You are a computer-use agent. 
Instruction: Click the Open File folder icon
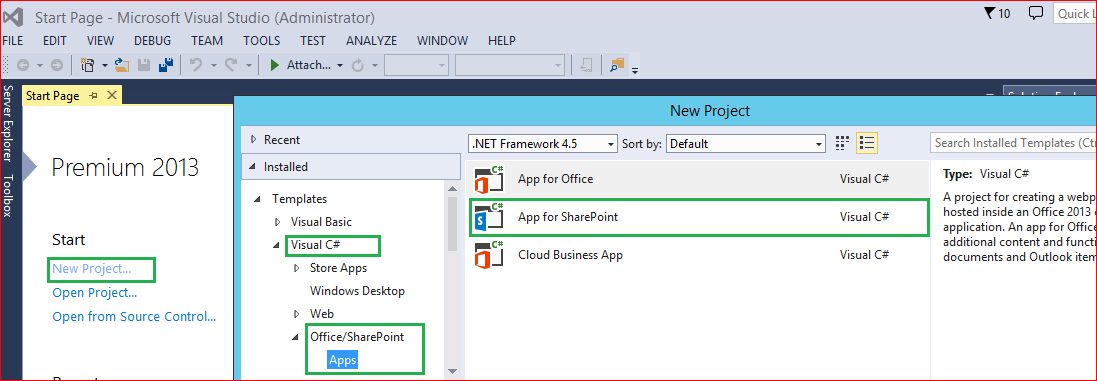(x=122, y=65)
